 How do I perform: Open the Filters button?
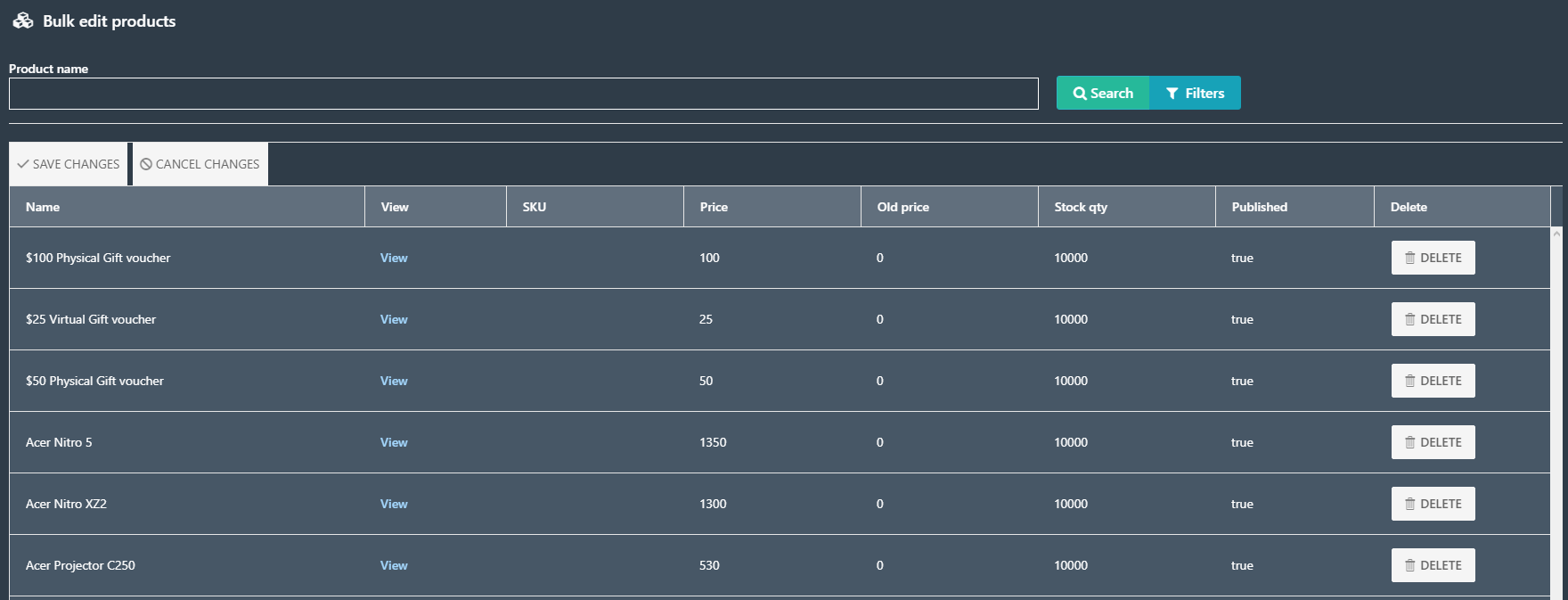click(1195, 93)
